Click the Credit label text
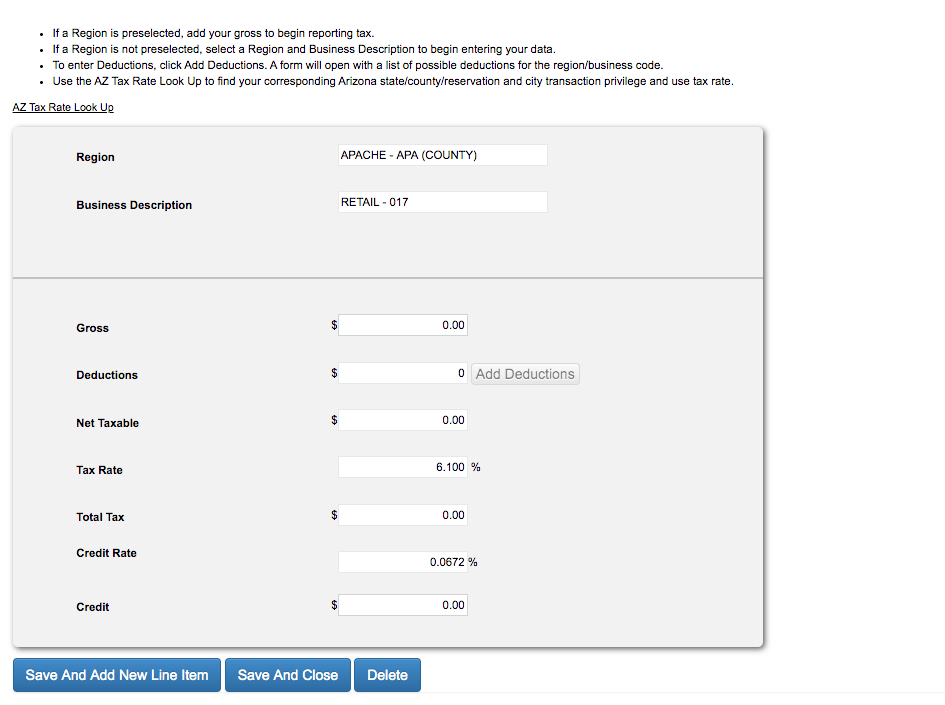The width and height of the screenshot is (945, 705). point(92,607)
